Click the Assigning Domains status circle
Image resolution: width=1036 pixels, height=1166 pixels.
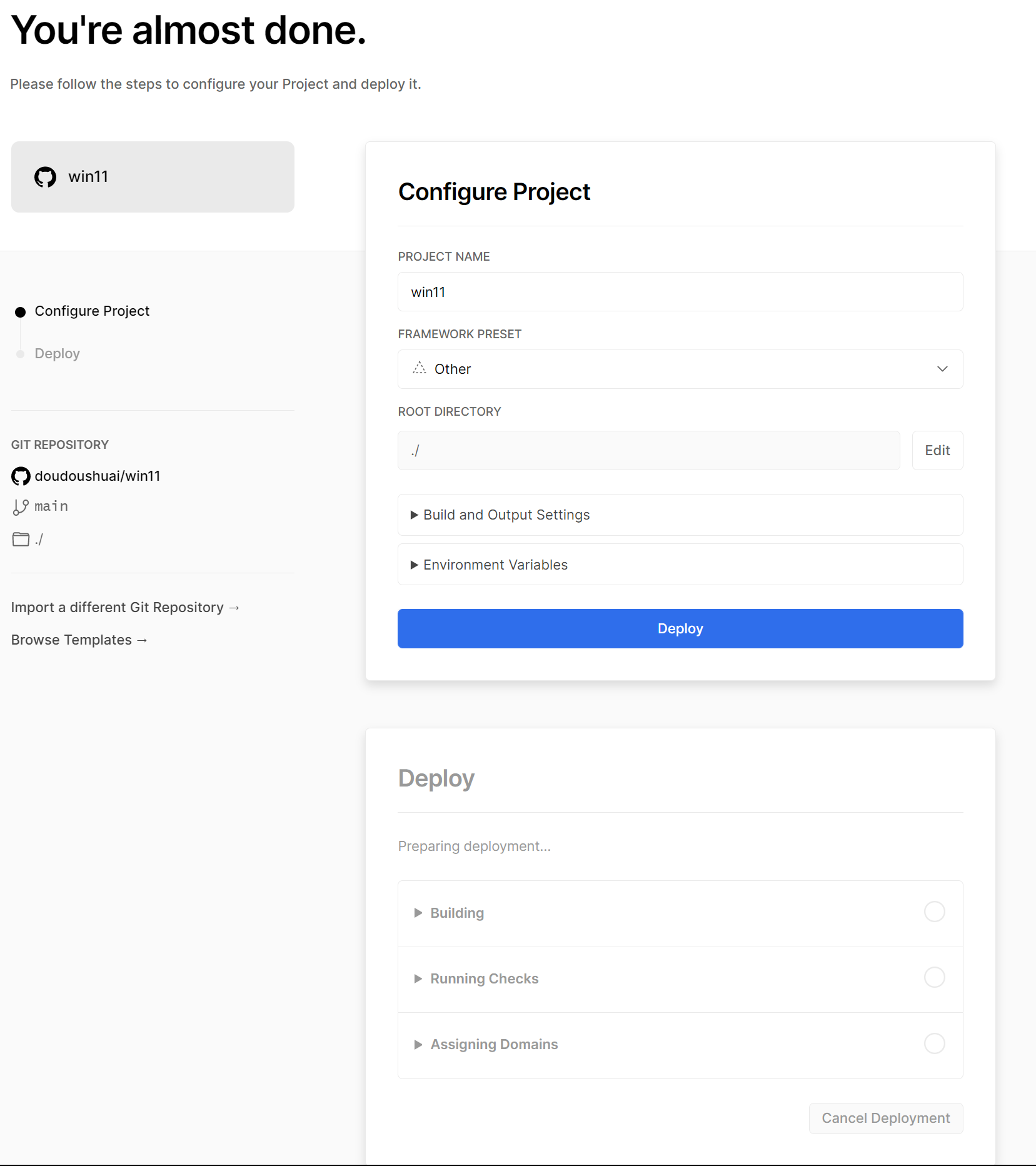click(x=934, y=1043)
